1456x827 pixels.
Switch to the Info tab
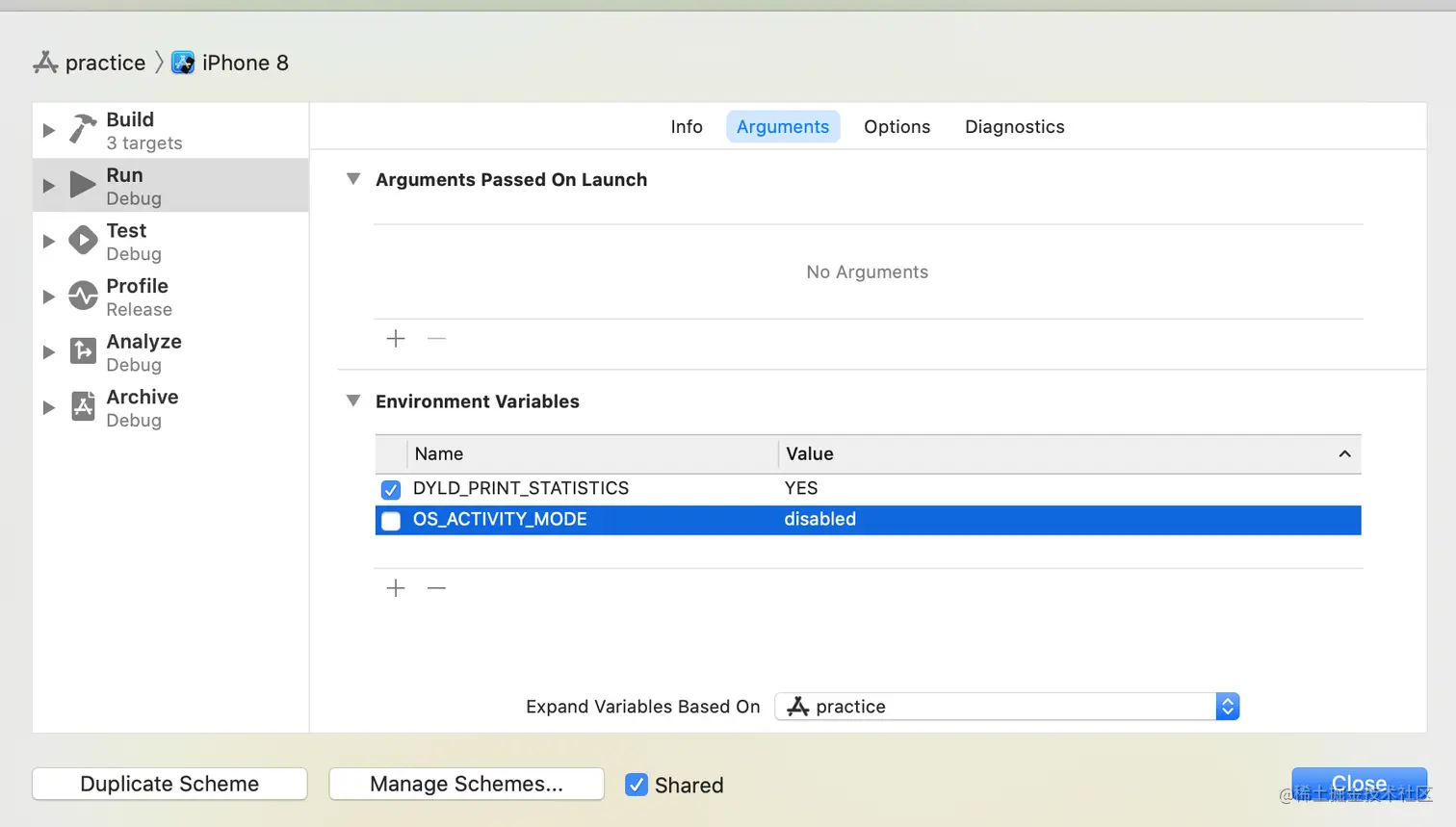(687, 127)
